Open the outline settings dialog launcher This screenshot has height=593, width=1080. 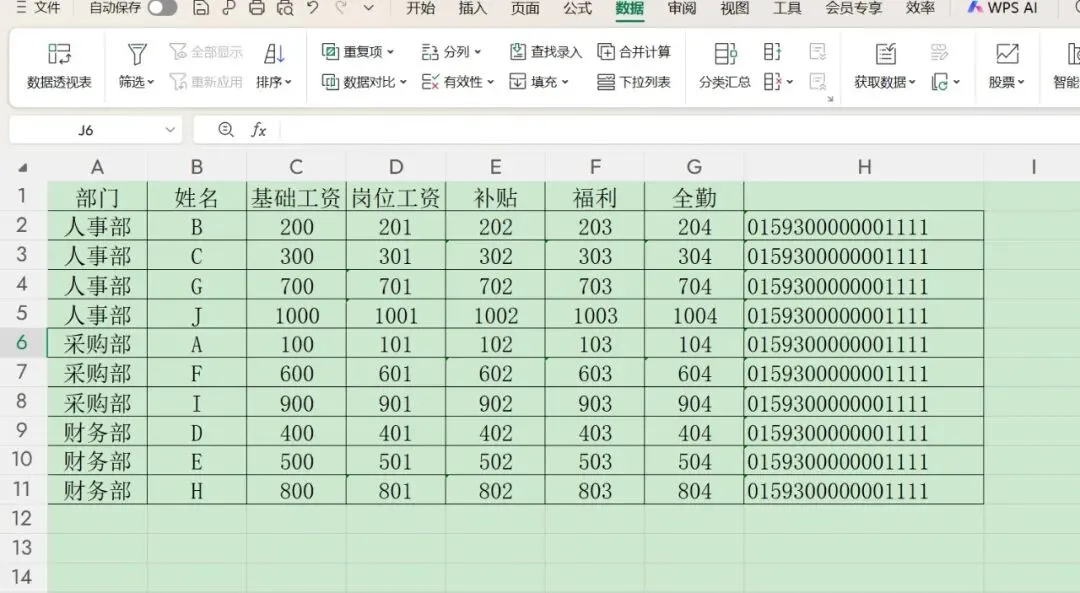click(x=830, y=99)
